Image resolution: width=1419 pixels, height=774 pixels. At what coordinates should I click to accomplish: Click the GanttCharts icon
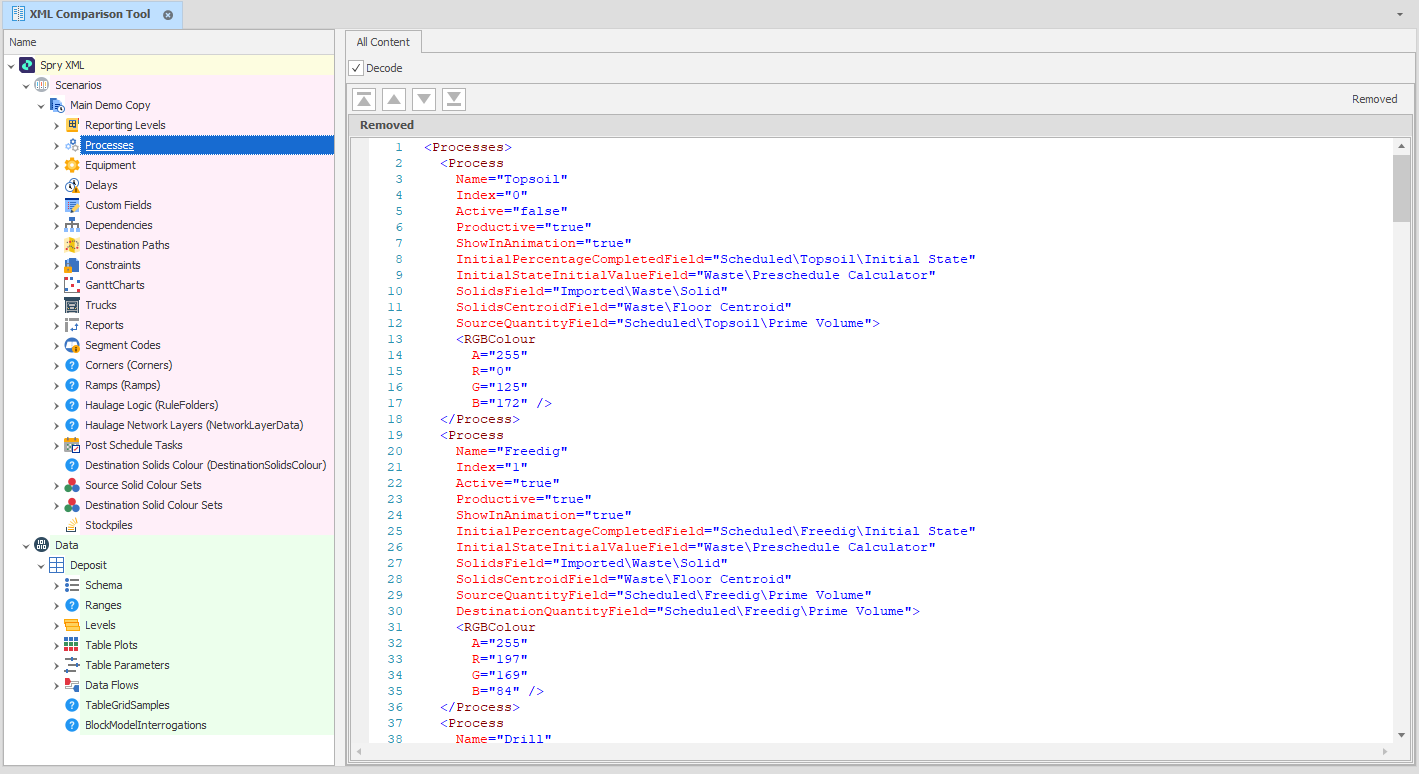[x=72, y=285]
